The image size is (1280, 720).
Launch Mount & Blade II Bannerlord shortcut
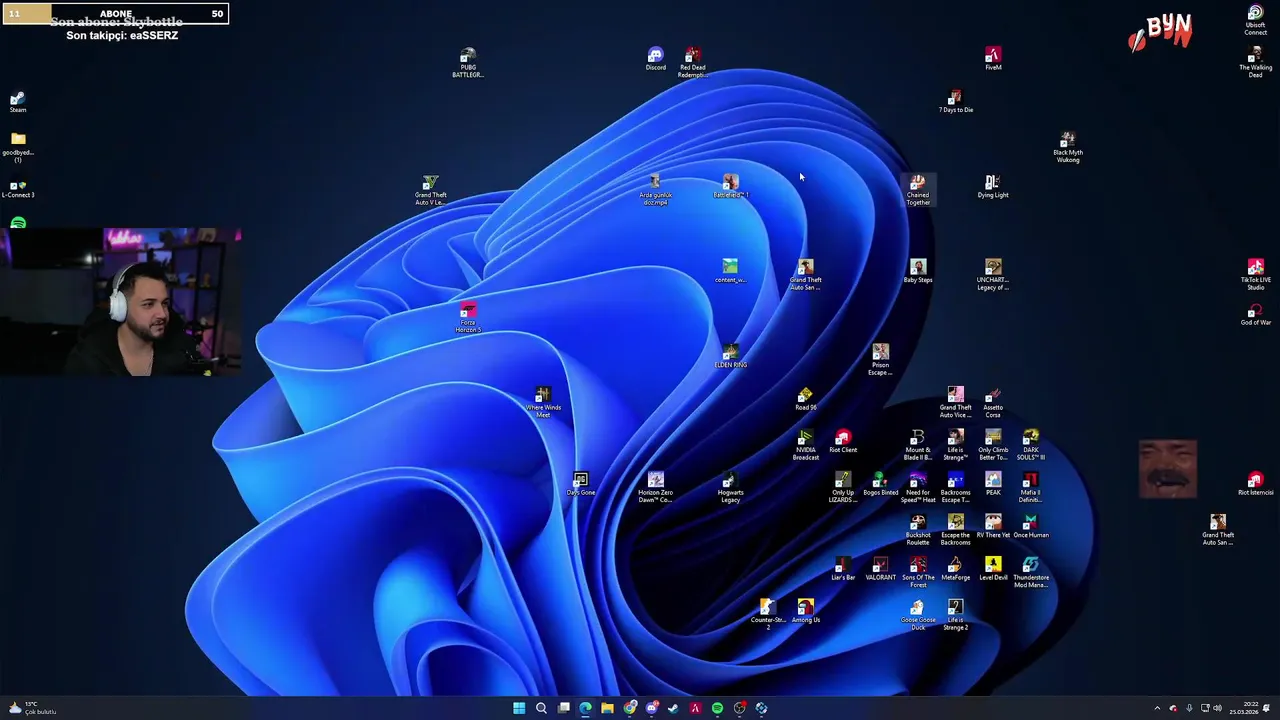(918, 445)
